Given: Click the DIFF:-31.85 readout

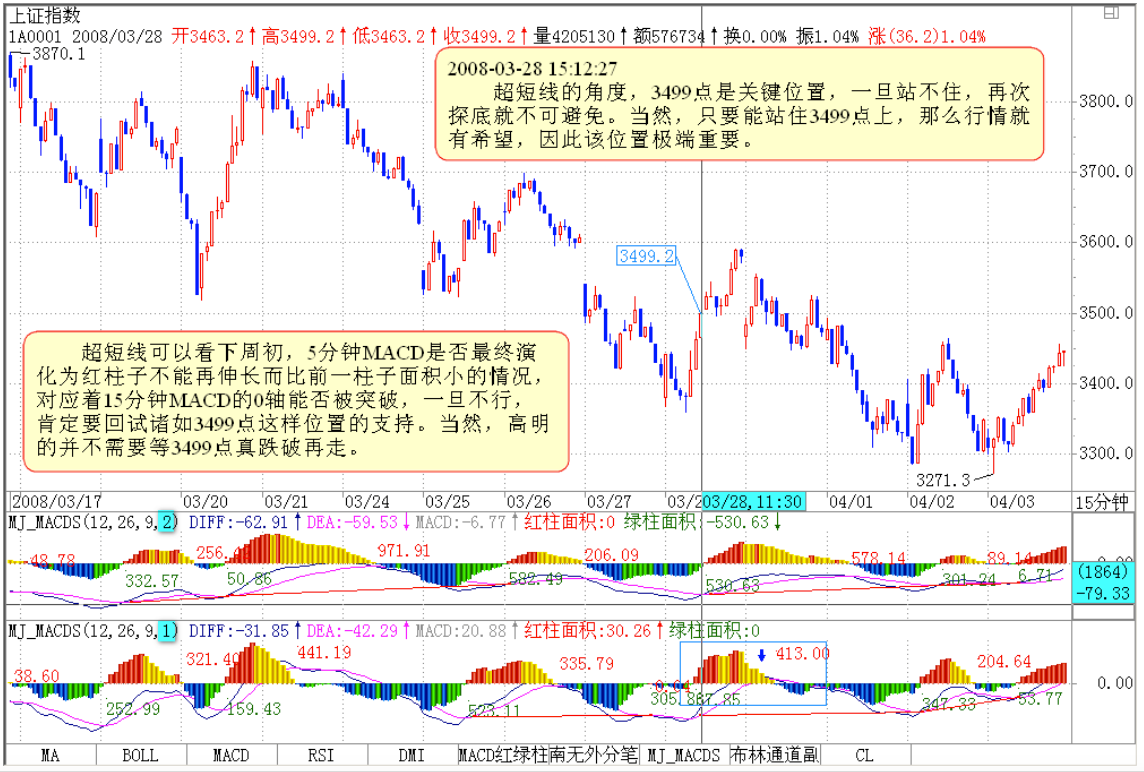Looking at the screenshot, I should tap(239, 631).
